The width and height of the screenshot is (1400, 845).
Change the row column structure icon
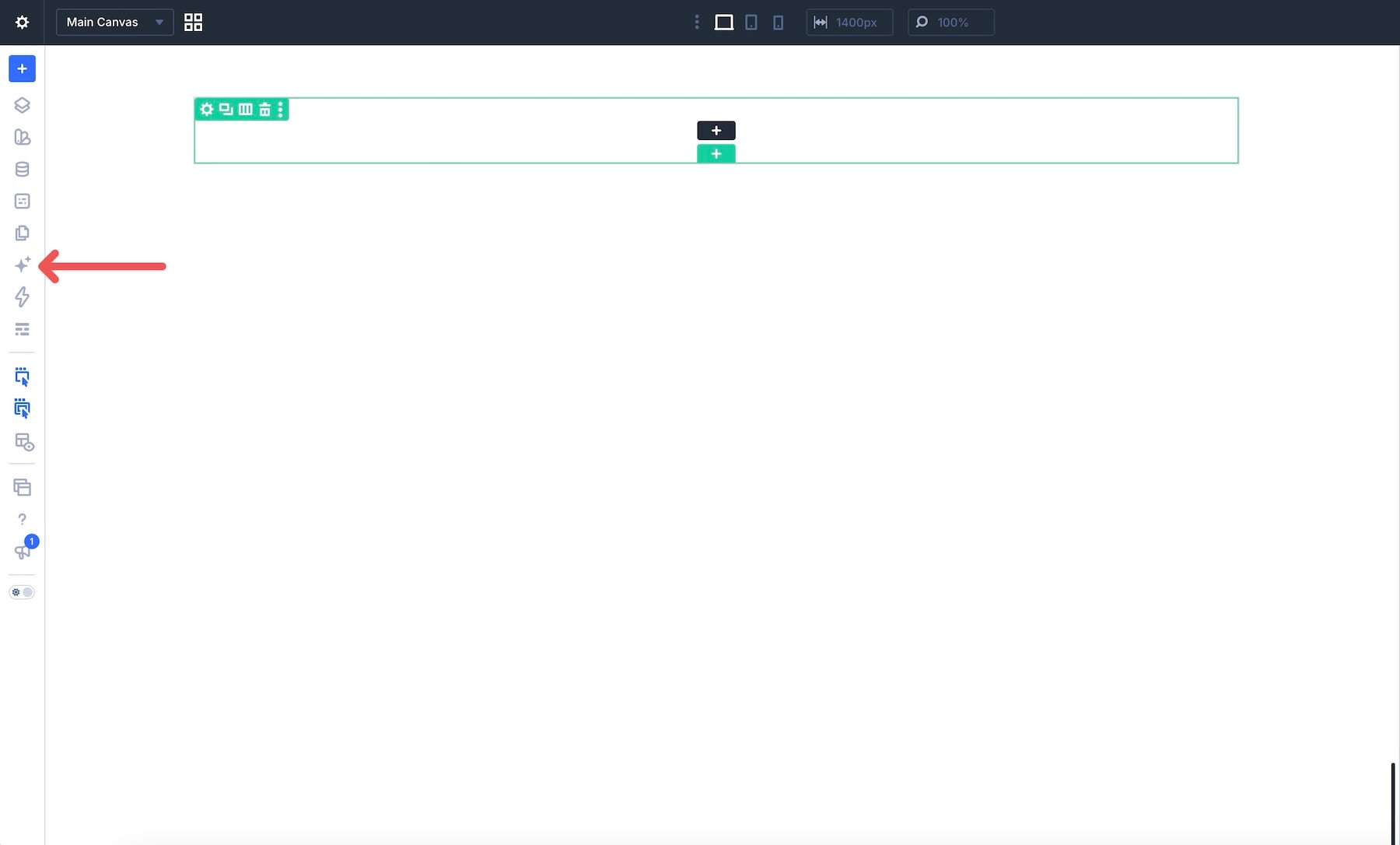coord(245,109)
